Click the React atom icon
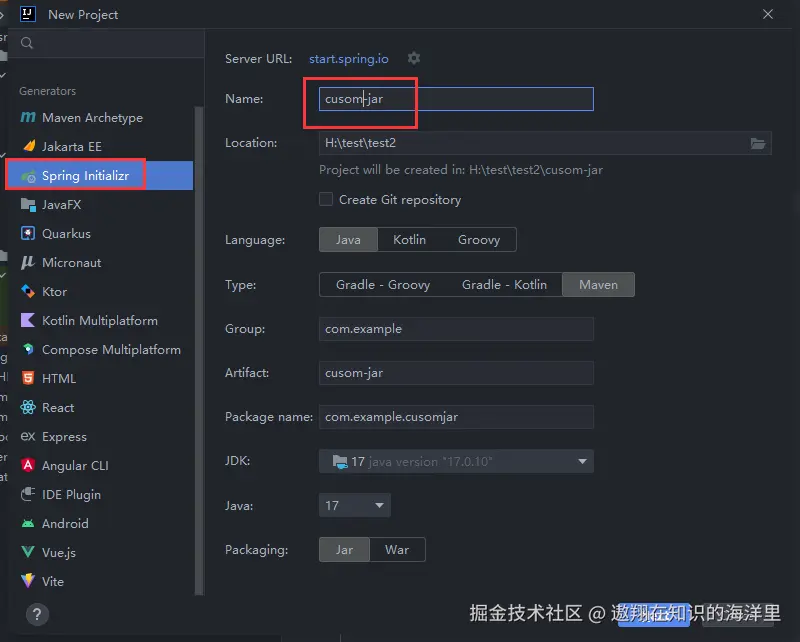Image resolution: width=800 pixels, height=642 pixels. pyautogui.click(x=28, y=407)
